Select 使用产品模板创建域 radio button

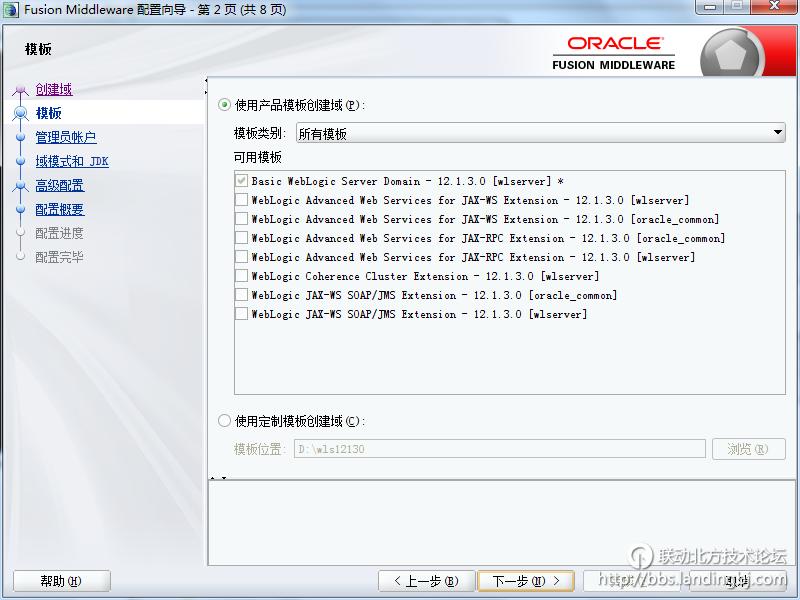[x=224, y=105]
